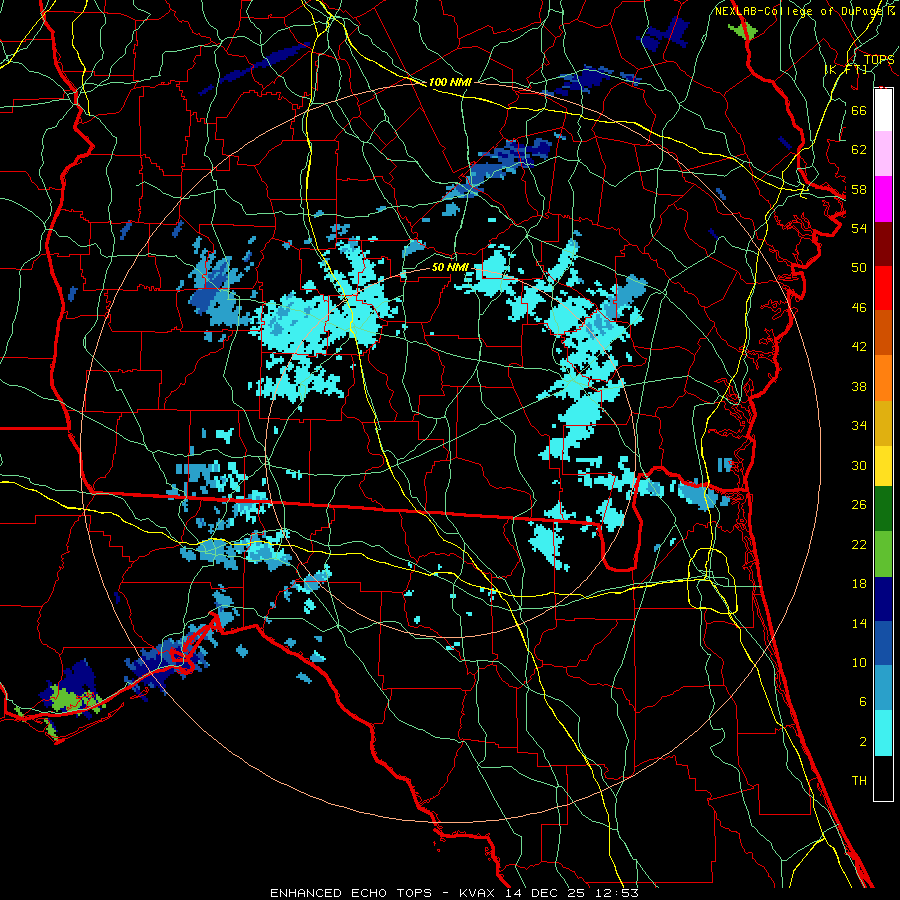This screenshot has height=900, width=900.
Task: Click the dark red 50-54 kft legend swatch
Action: (883, 243)
